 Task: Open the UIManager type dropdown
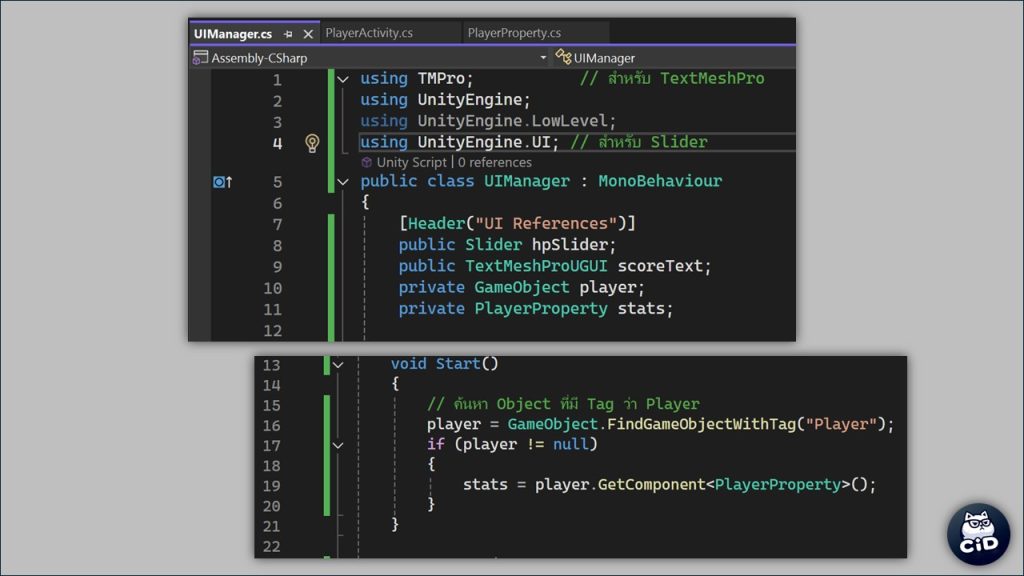680,58
